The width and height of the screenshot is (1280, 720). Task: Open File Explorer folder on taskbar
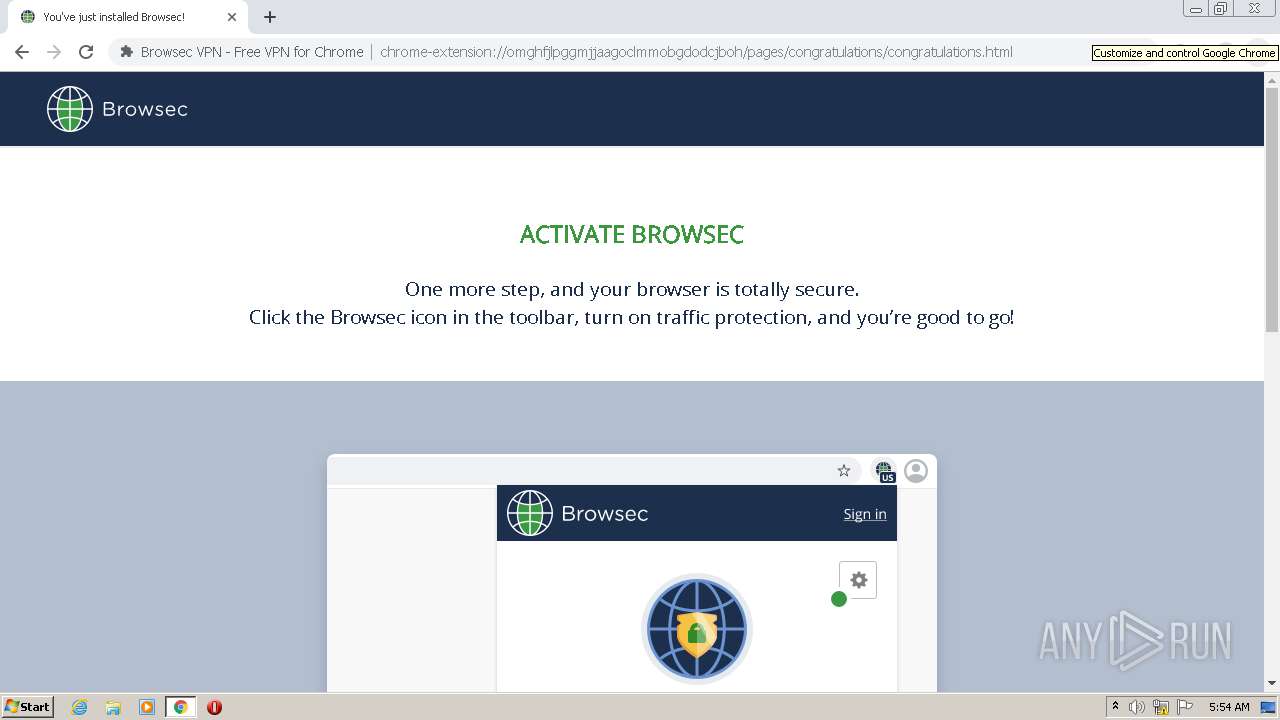point(113,707)
